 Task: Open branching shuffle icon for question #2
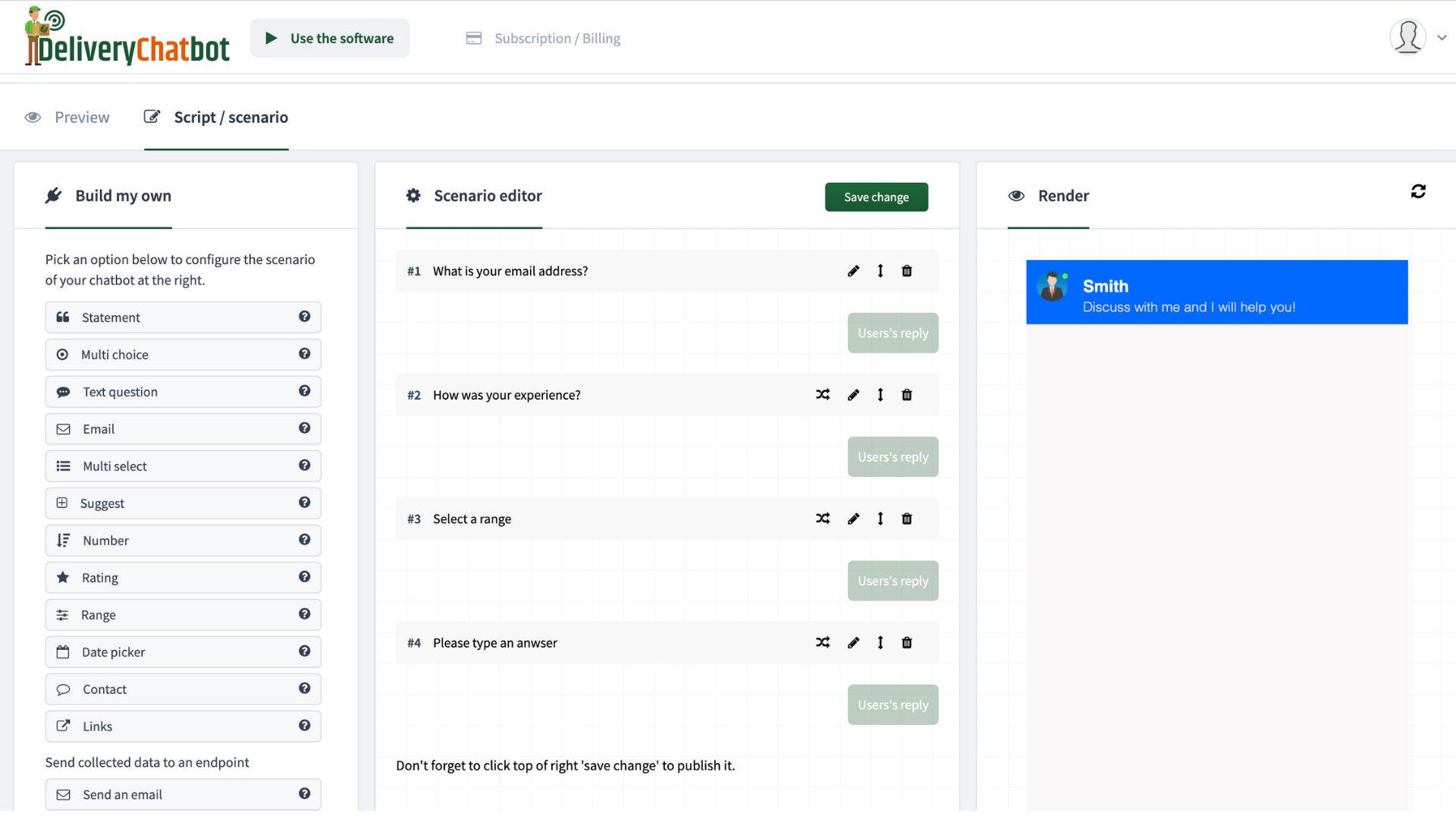click(823, 394)
